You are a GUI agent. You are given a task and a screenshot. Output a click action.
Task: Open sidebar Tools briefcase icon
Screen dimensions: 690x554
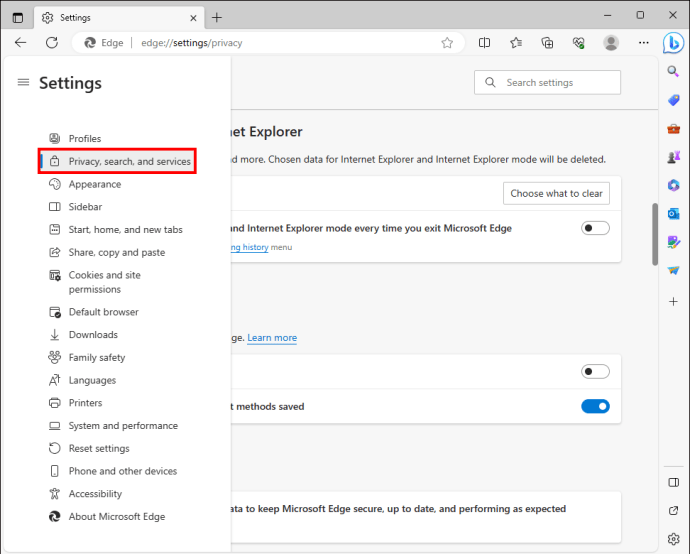(673, 129)
